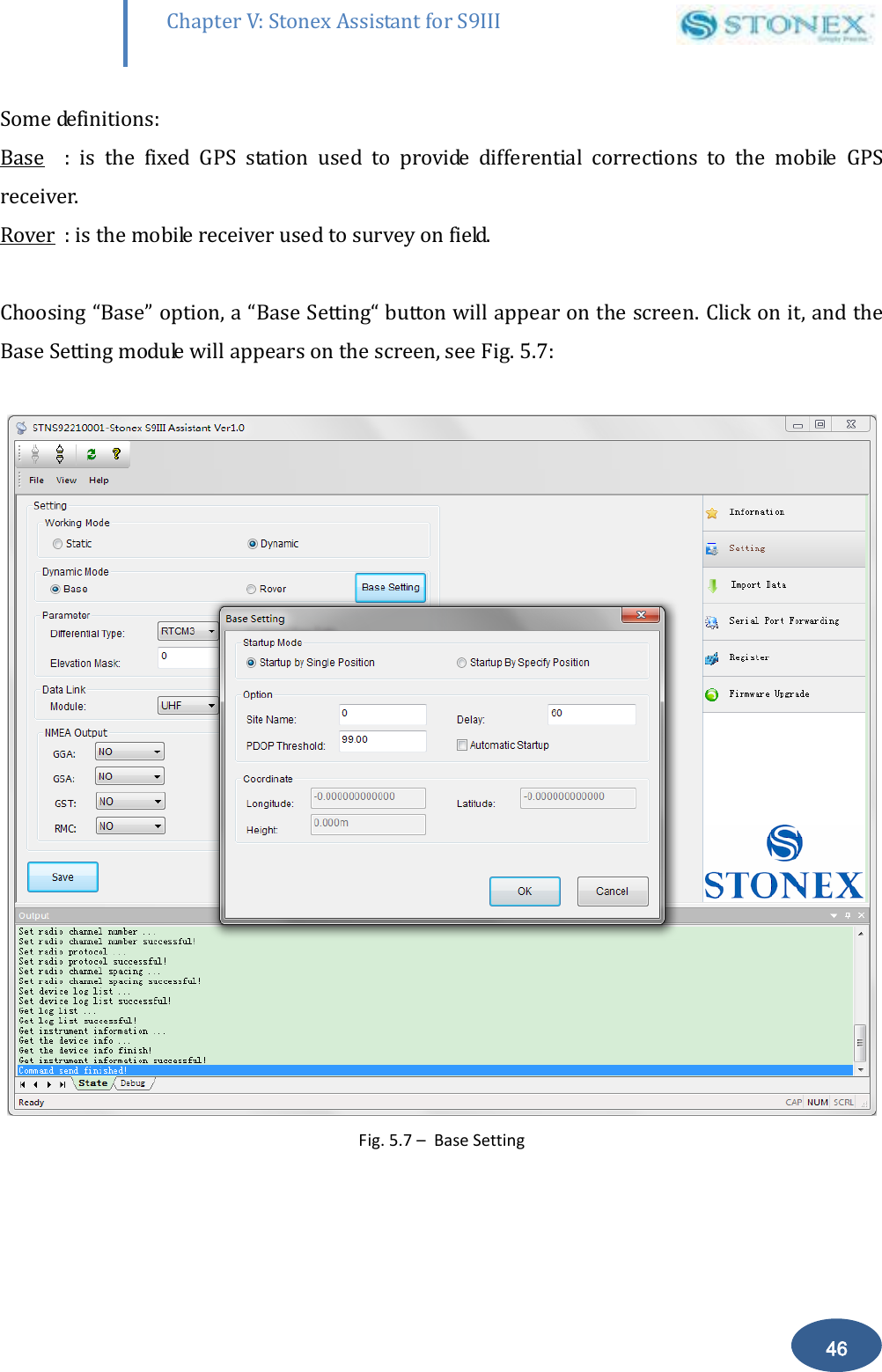Open the Differential Type RTCM3 dropdown
Image resolution: width=882 pixels, height=1372 pixels.
(x=187, y=631)
